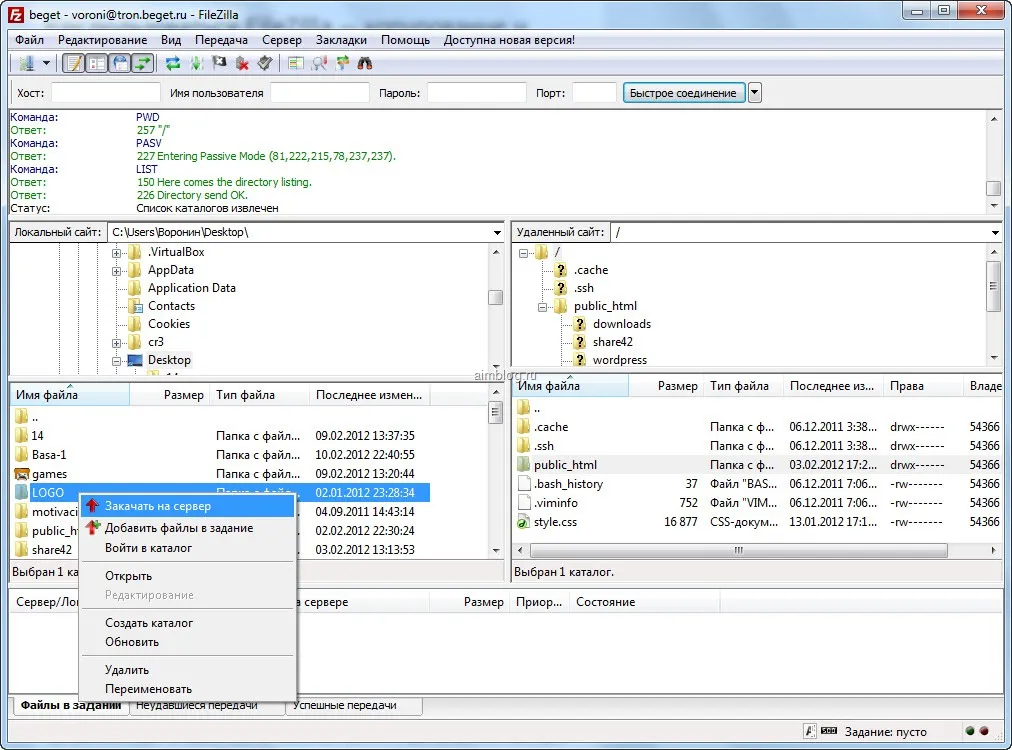Toggle directory comparison icon

(319, 63)
